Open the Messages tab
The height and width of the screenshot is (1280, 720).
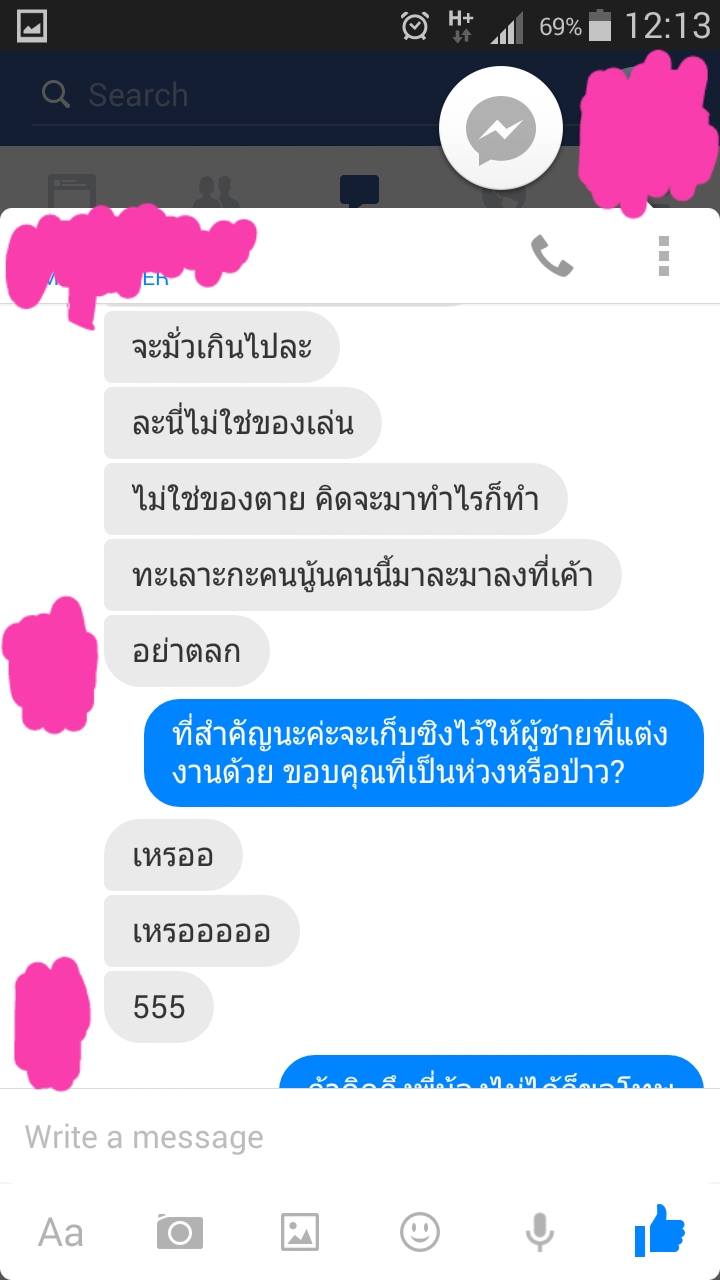[359, 190]
